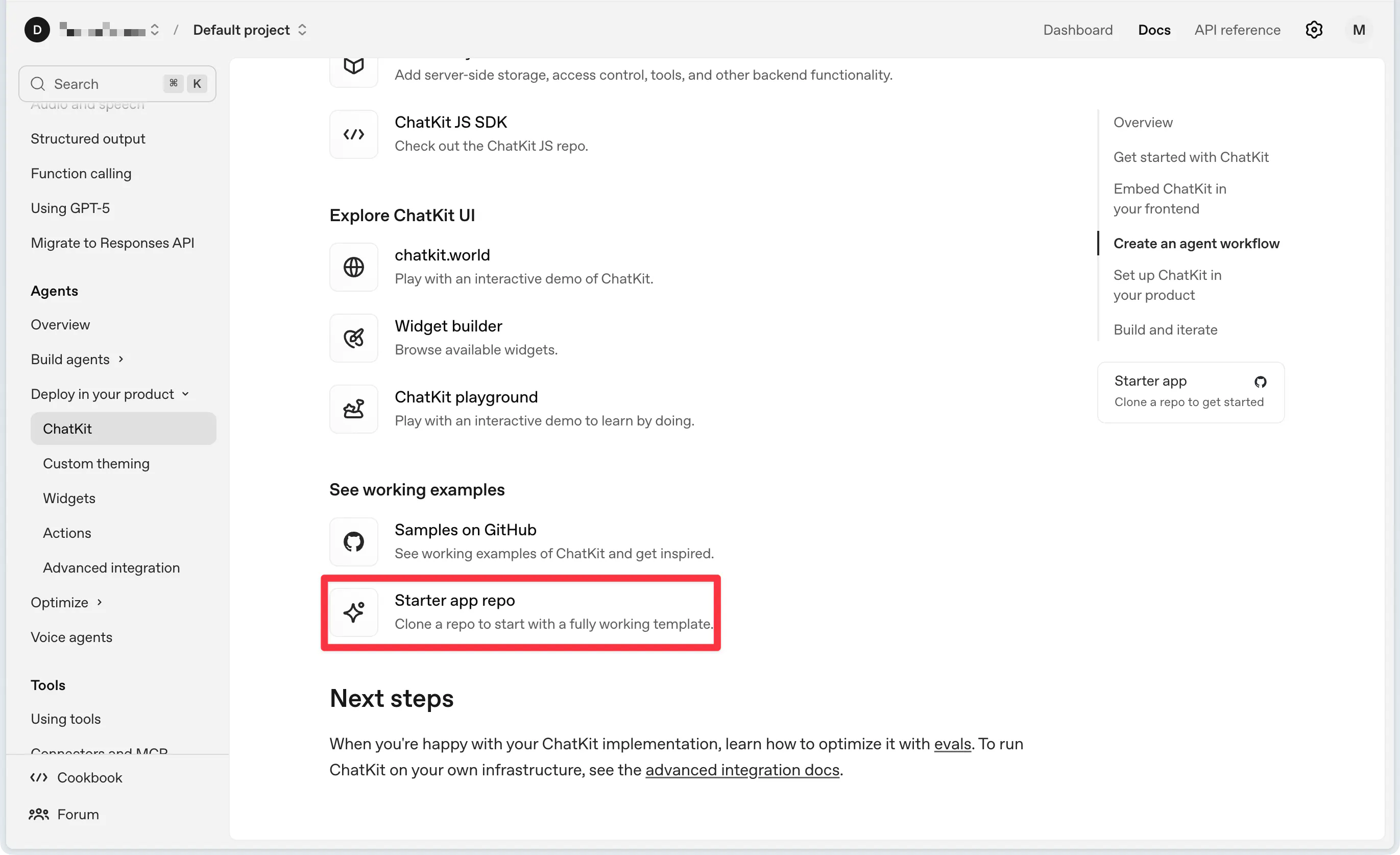Viewport: 1400px width, 855px height.
Task: Open the API reference tab
Action: pos(1237,30)
